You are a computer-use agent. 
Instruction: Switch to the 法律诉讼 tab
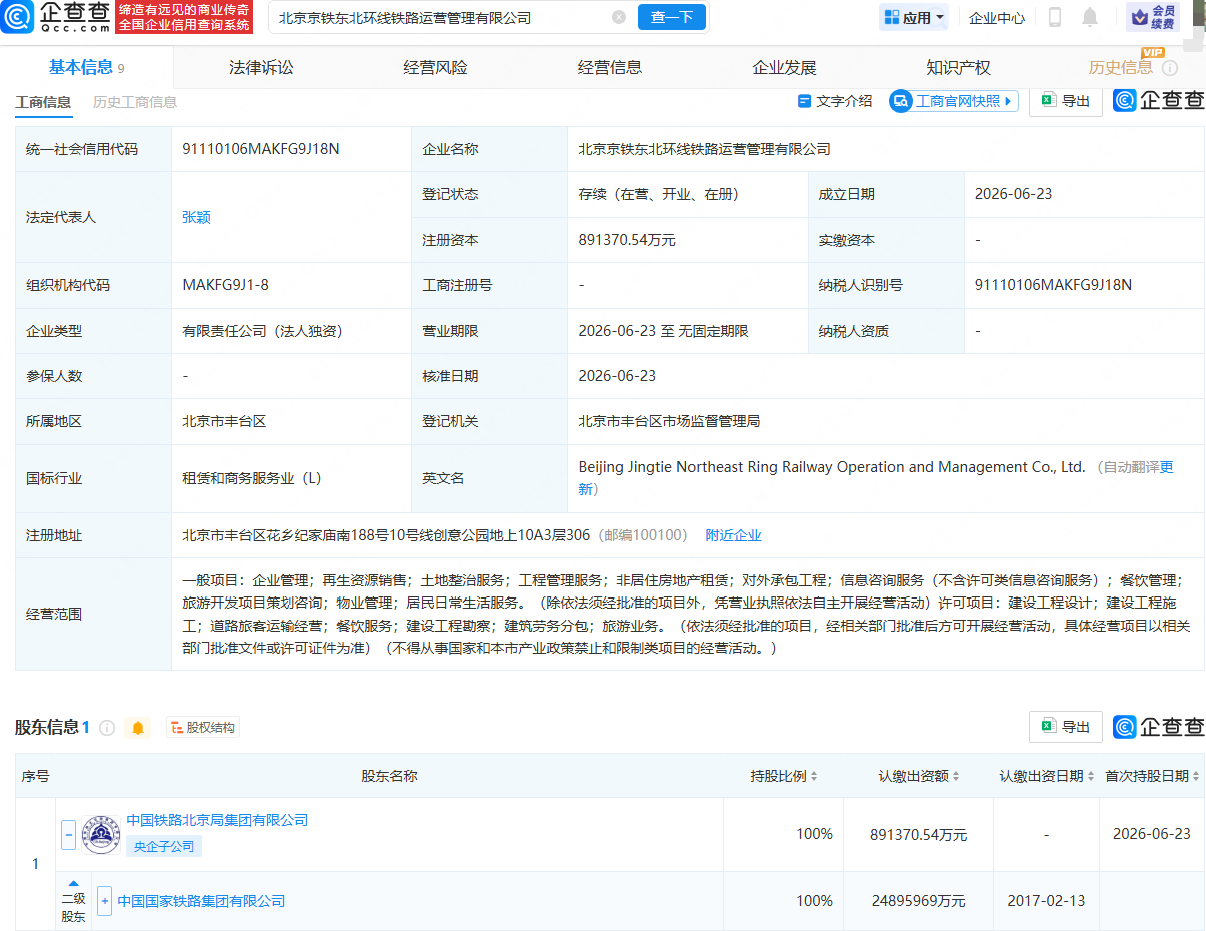[x=261, y=68]
